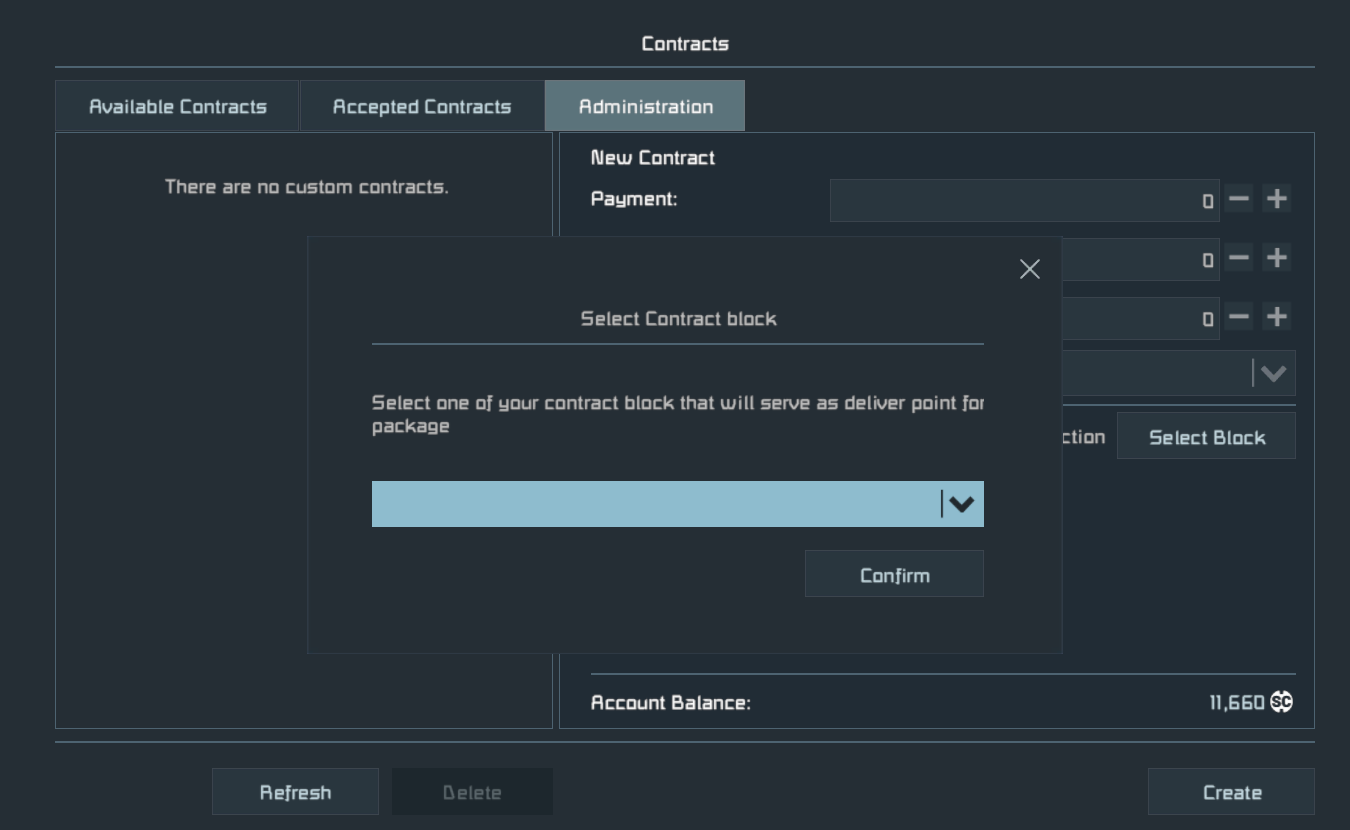Decrease Payment with the minus button
Image resolution: width=1350 pixels, height=830 pixels.
1239,199
